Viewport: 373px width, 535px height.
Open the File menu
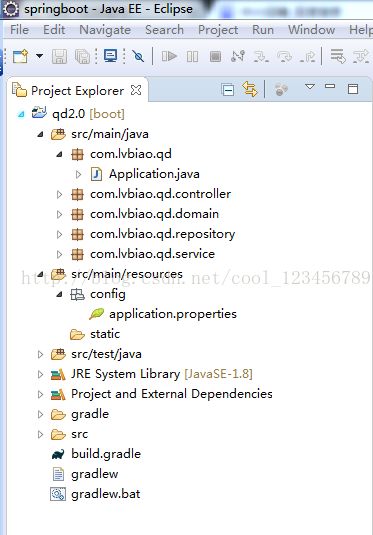point(19,30)
